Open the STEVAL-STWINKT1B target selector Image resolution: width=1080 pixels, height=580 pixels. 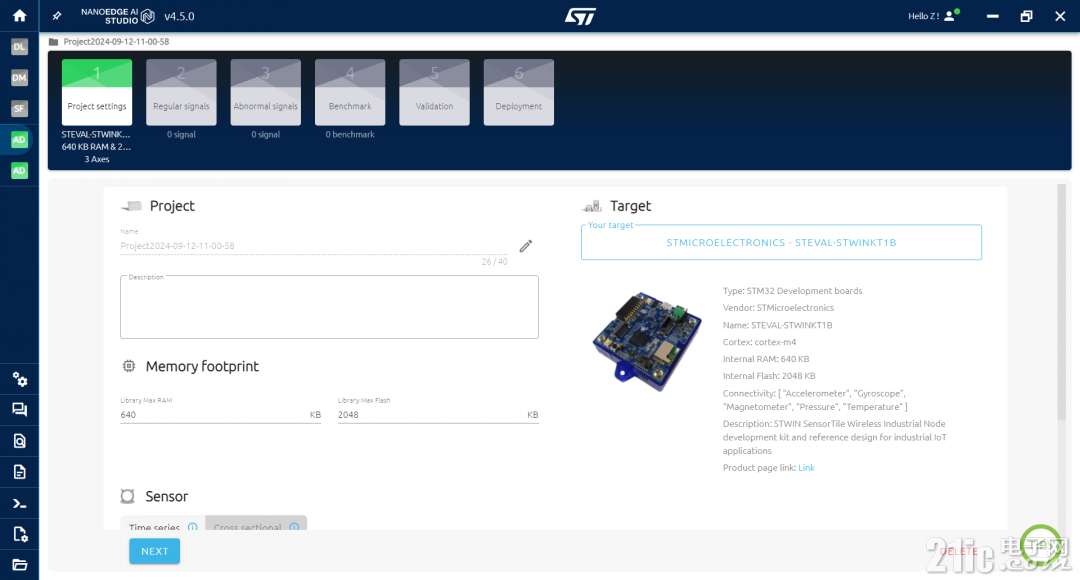(781, 242)
